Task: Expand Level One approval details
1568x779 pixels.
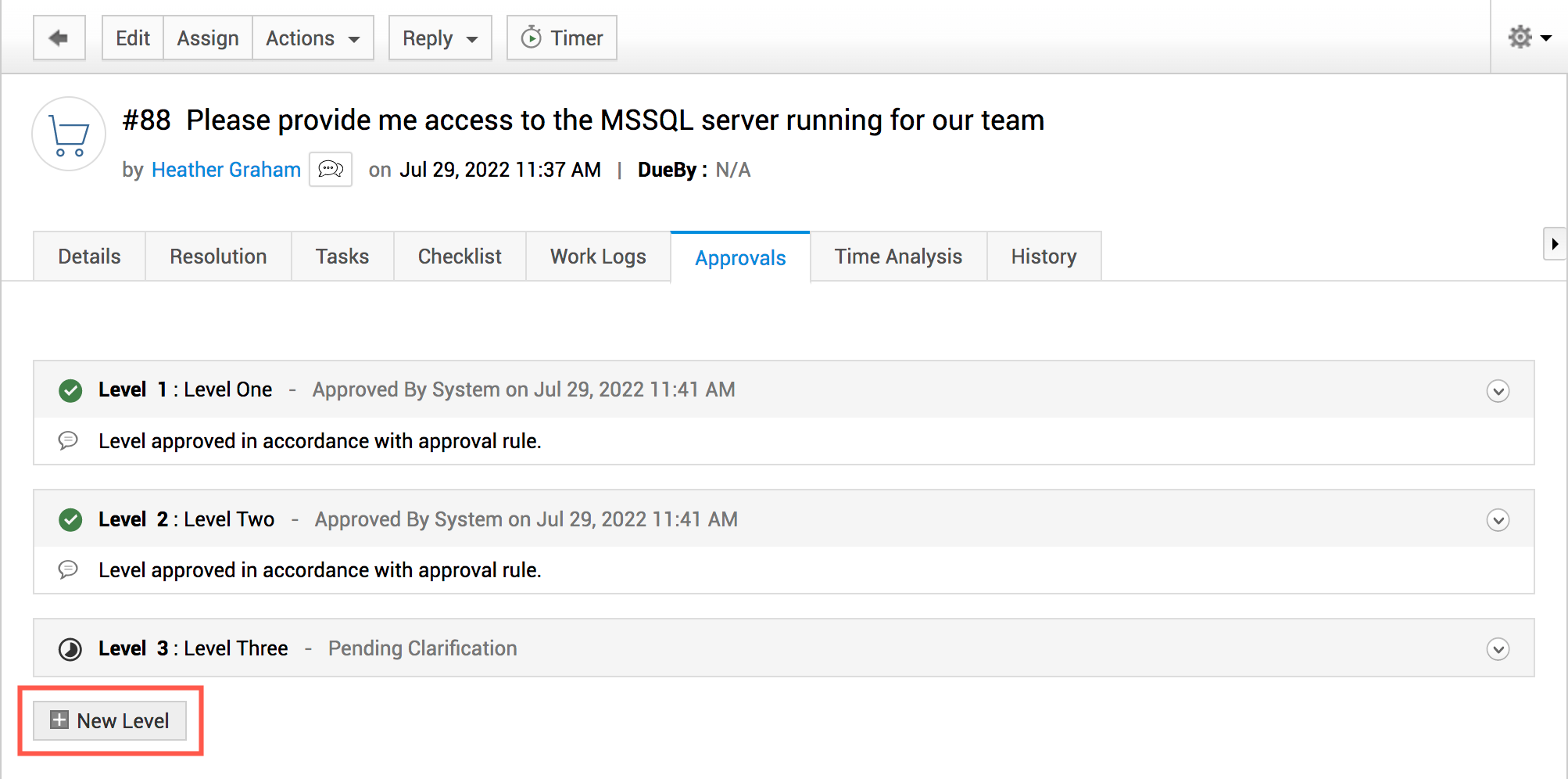Action: [1498, 391]
